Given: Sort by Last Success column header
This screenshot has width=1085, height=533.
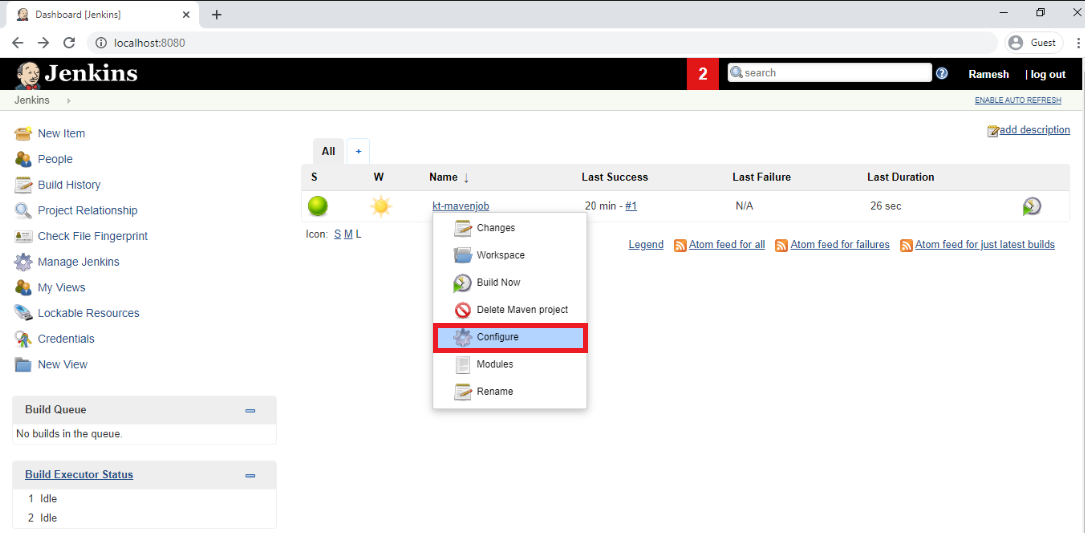Looking at the screenshot, I should tap(614, 177).
